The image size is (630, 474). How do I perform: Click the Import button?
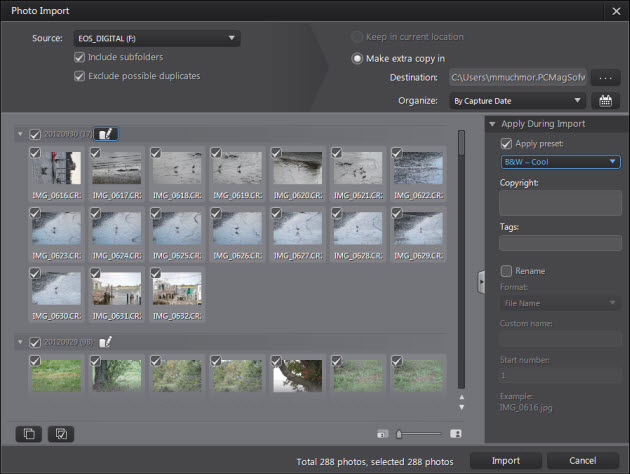[505, 461]
